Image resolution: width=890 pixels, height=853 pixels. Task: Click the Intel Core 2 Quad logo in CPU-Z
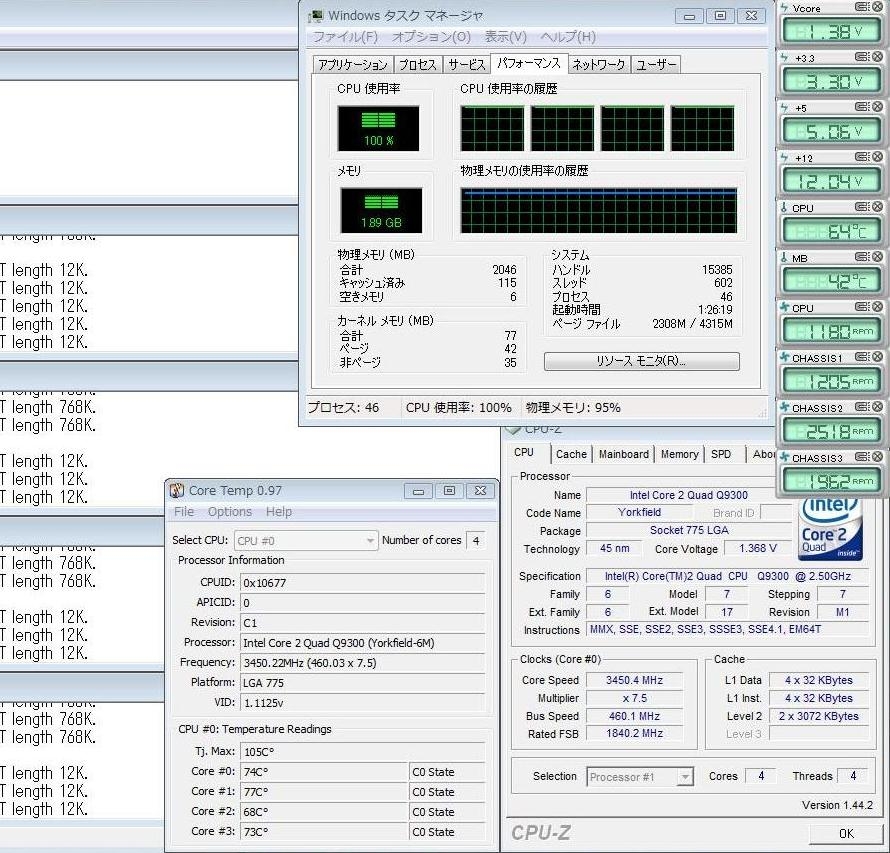(829, 529)
